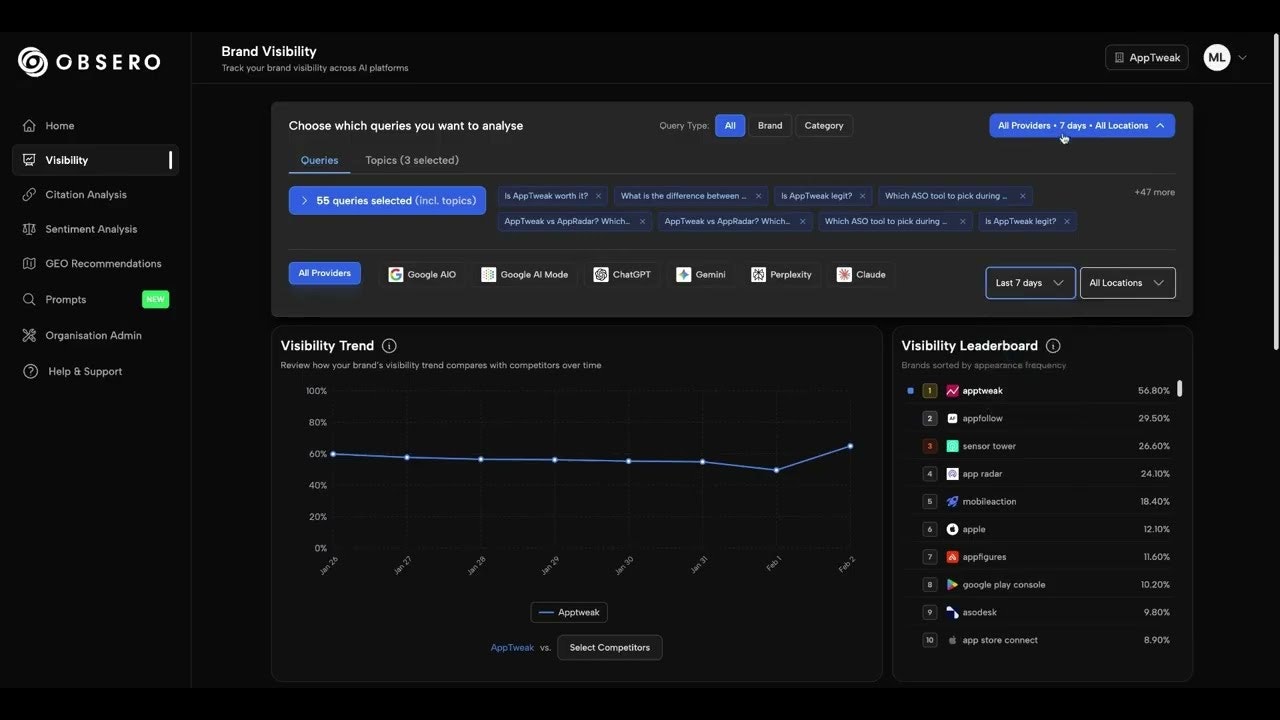The image size is (1280, 720).
Task: Click the Visibility sidebar icon
Action: (29, 160)
